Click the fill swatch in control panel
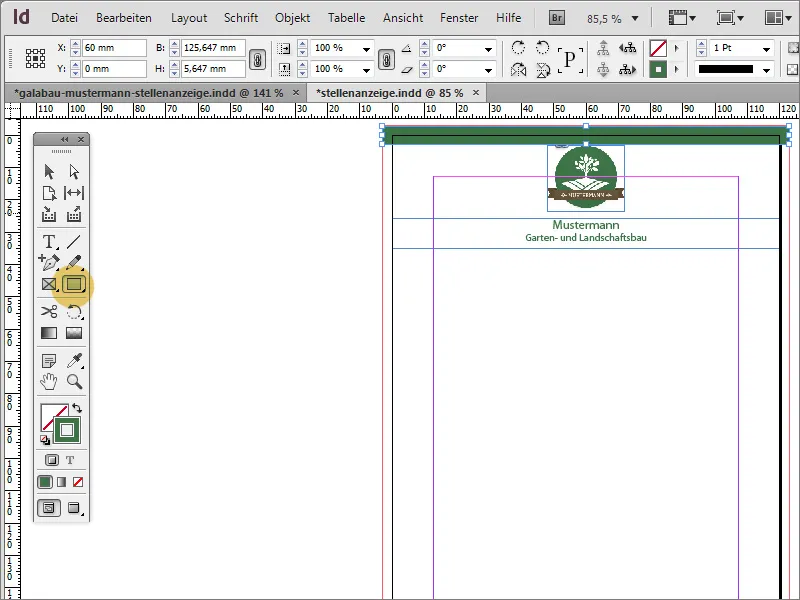The height and width of the screenshot is (600, 800). point(658,48)
